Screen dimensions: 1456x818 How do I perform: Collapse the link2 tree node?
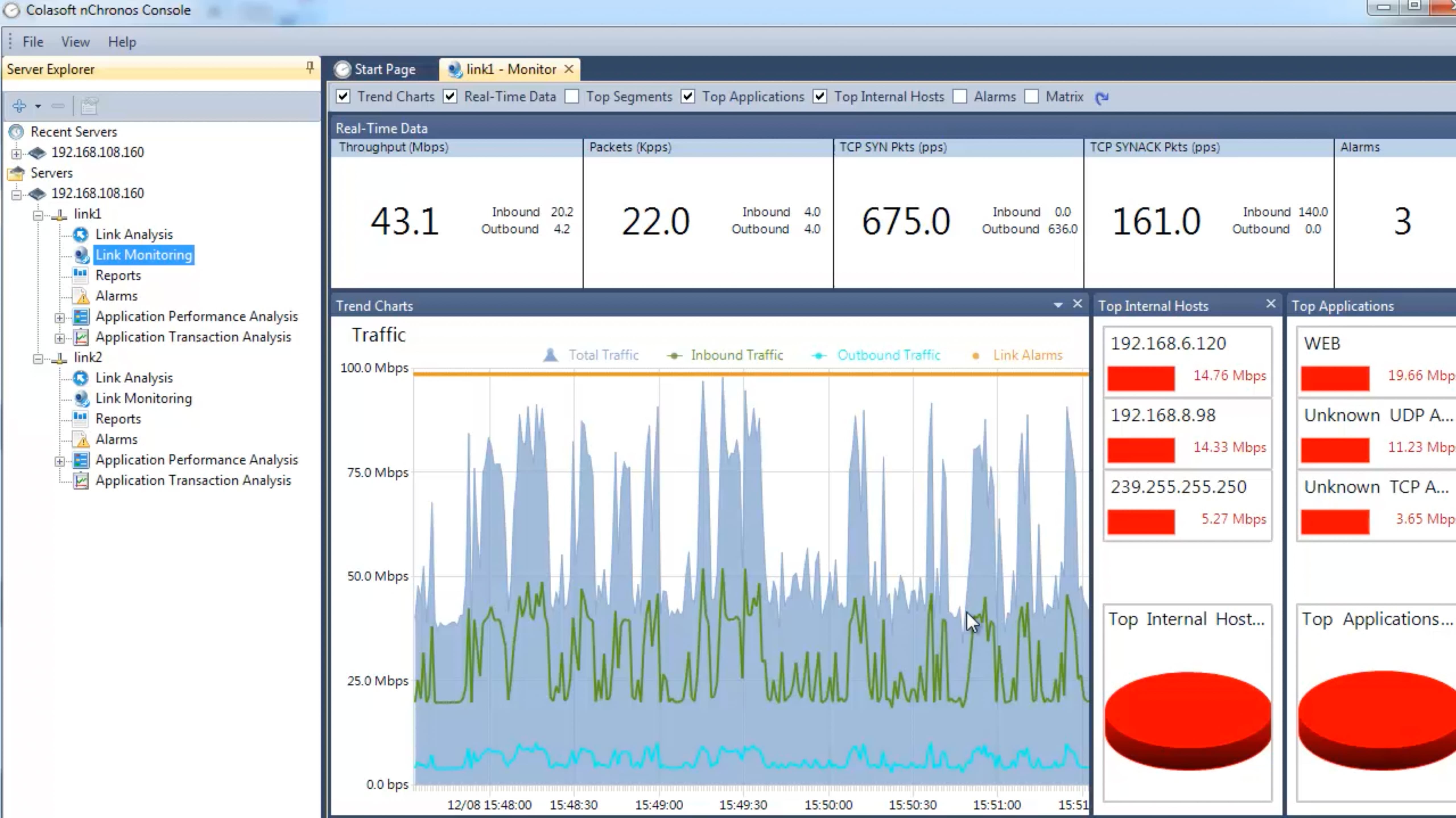tap(38, 358)
